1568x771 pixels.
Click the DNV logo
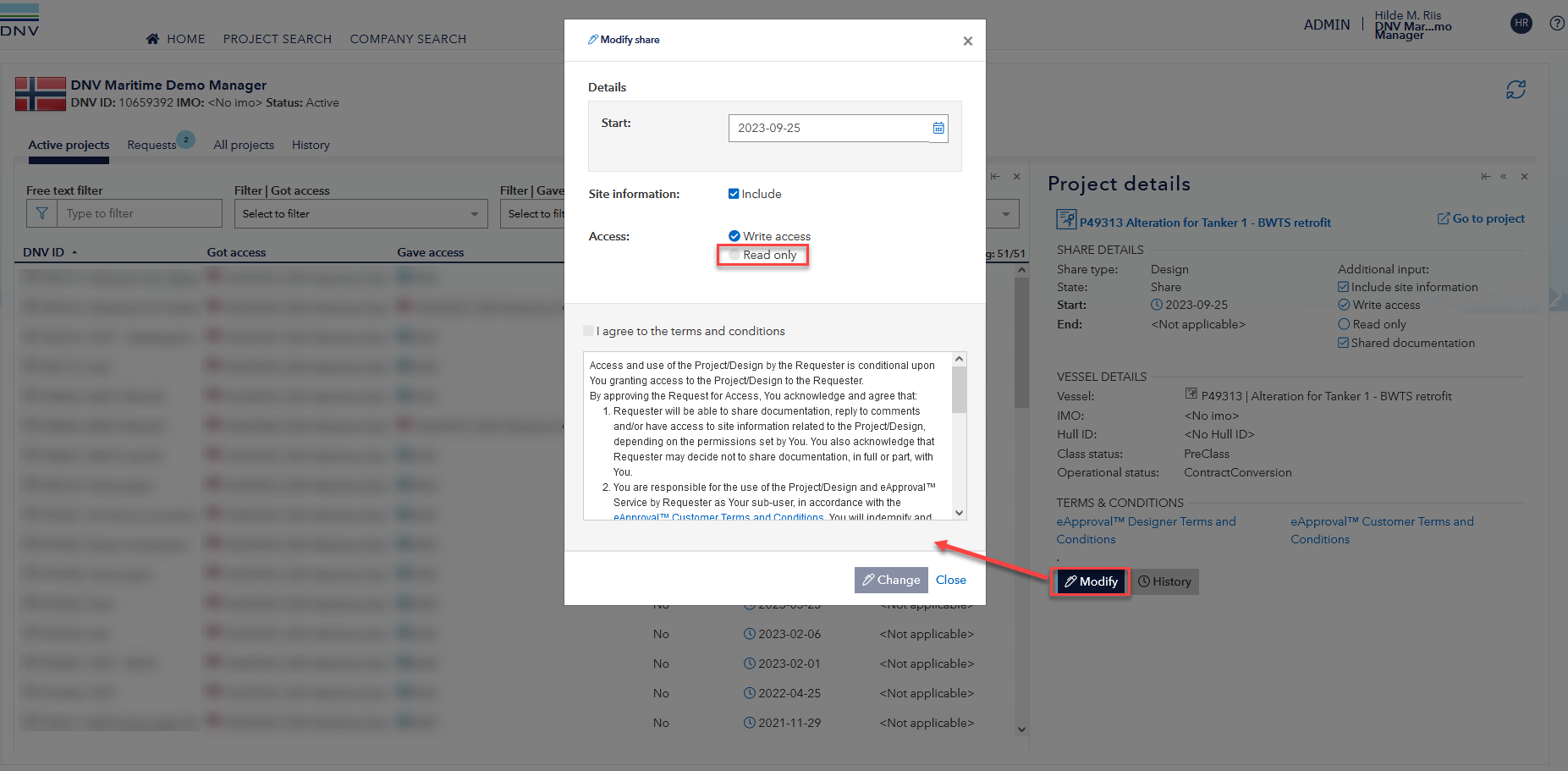(19, 21)
